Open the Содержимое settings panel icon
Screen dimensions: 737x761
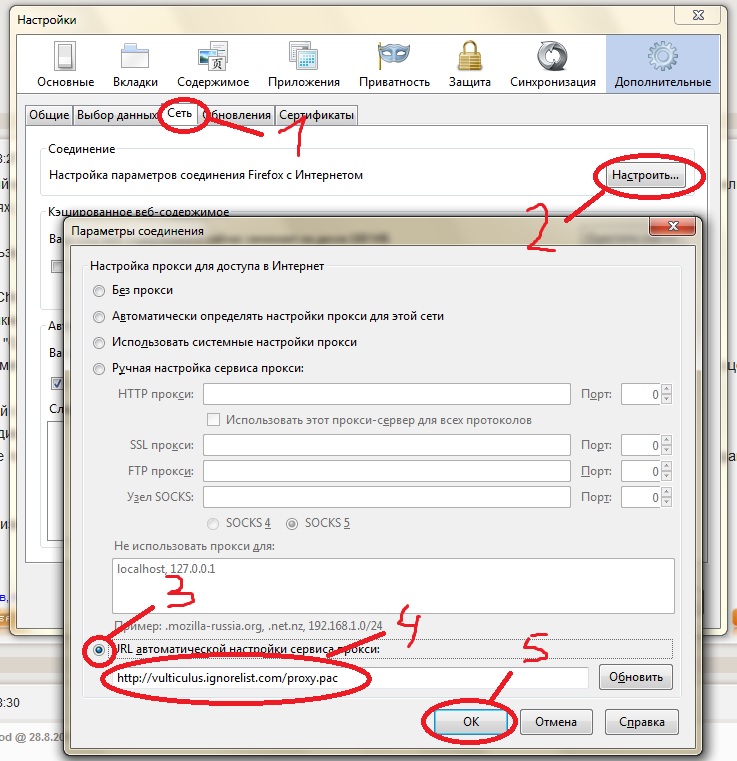coord(213,58)
